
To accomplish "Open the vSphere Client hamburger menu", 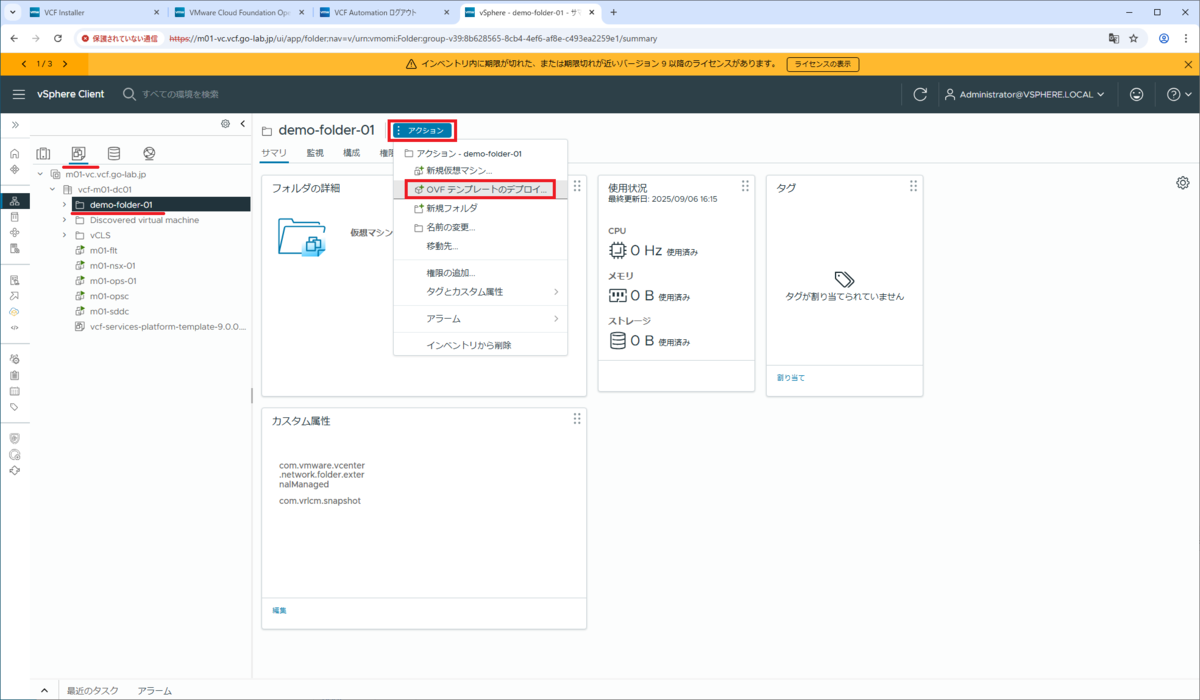I will (x=18, y=94).
